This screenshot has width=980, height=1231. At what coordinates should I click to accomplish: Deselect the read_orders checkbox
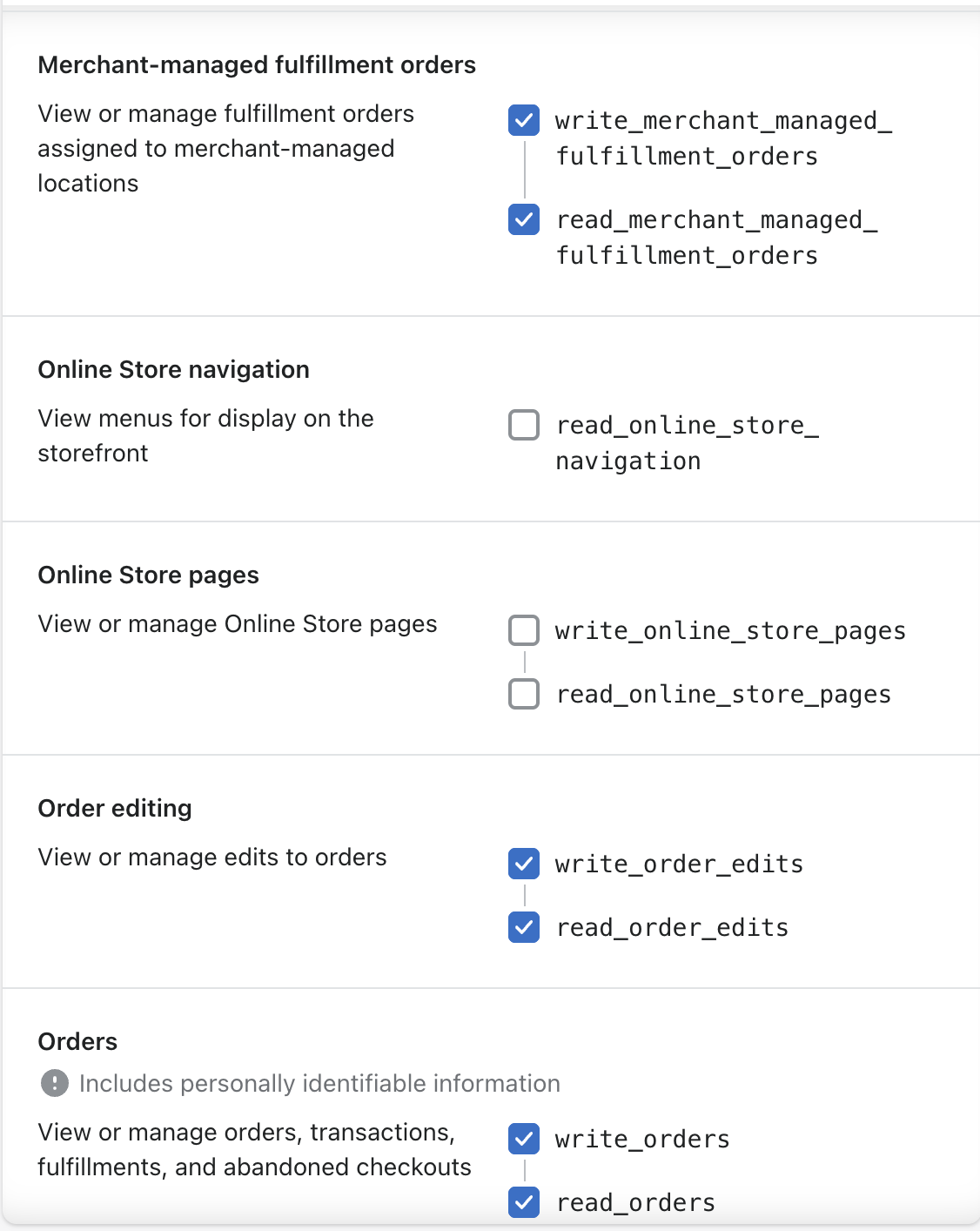524,1202
